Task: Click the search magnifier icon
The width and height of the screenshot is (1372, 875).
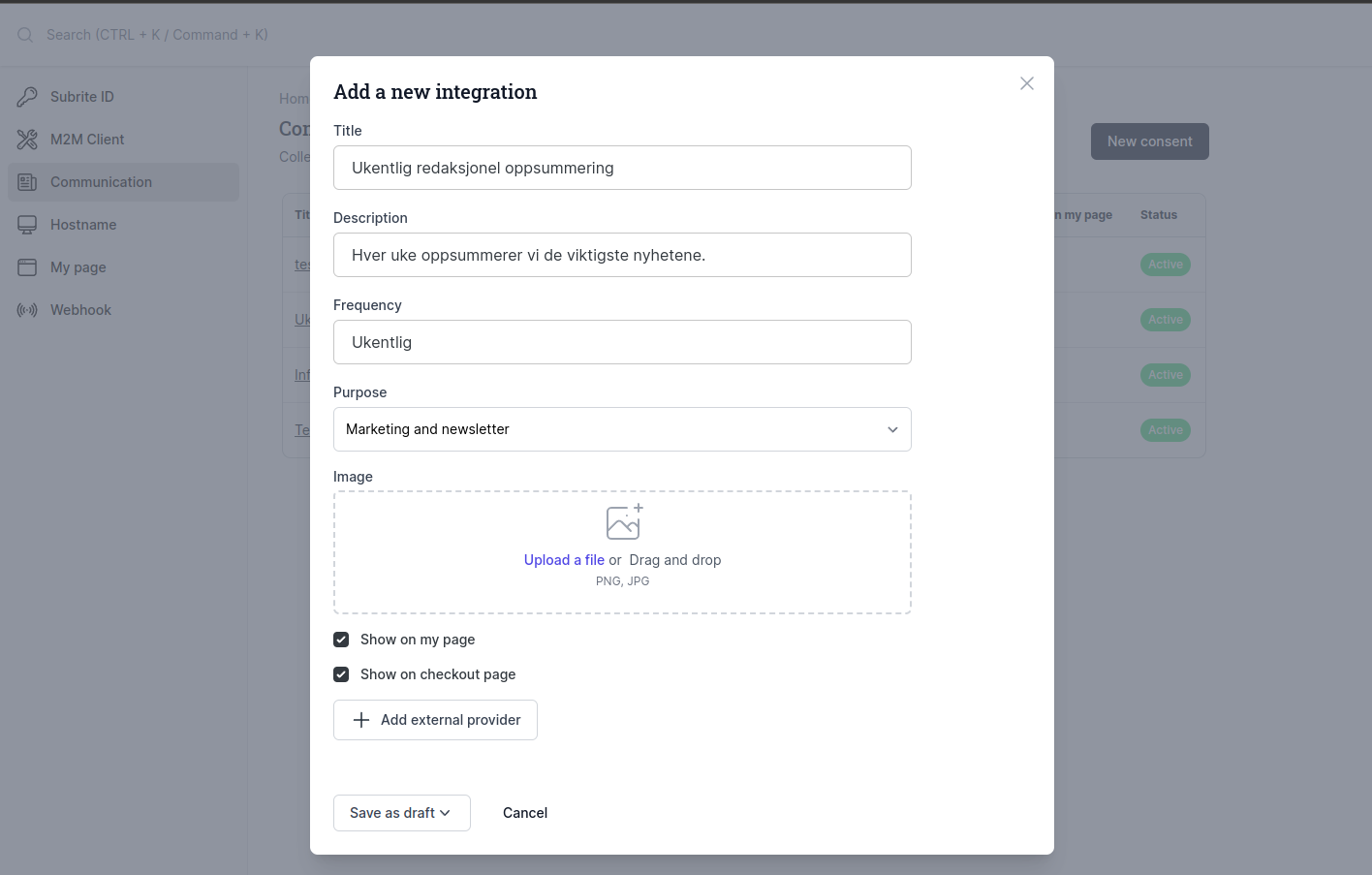Action: [x=25, y=35]
